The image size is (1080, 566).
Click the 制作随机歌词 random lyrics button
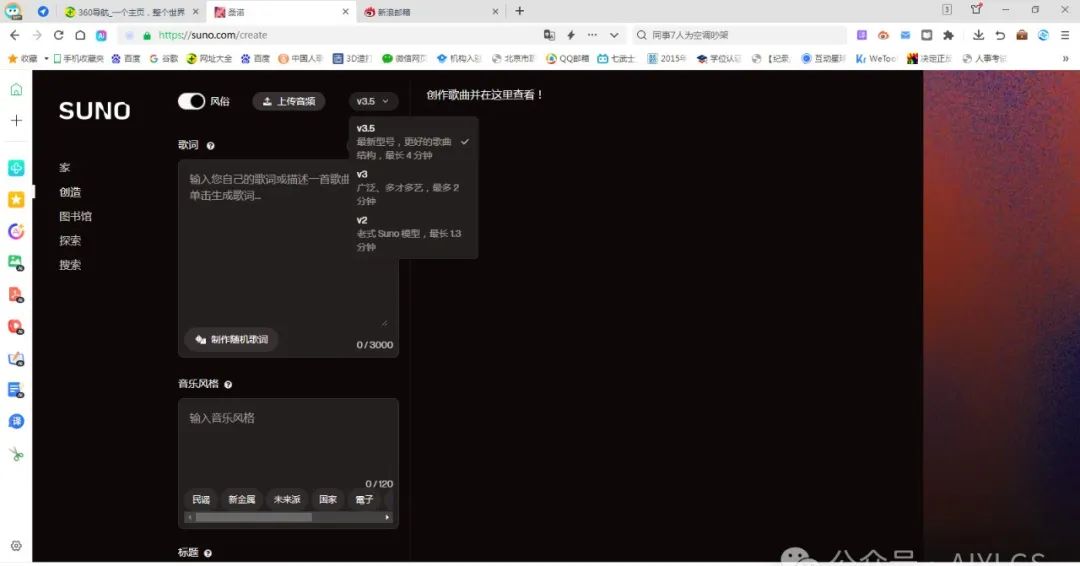point(231,339)
